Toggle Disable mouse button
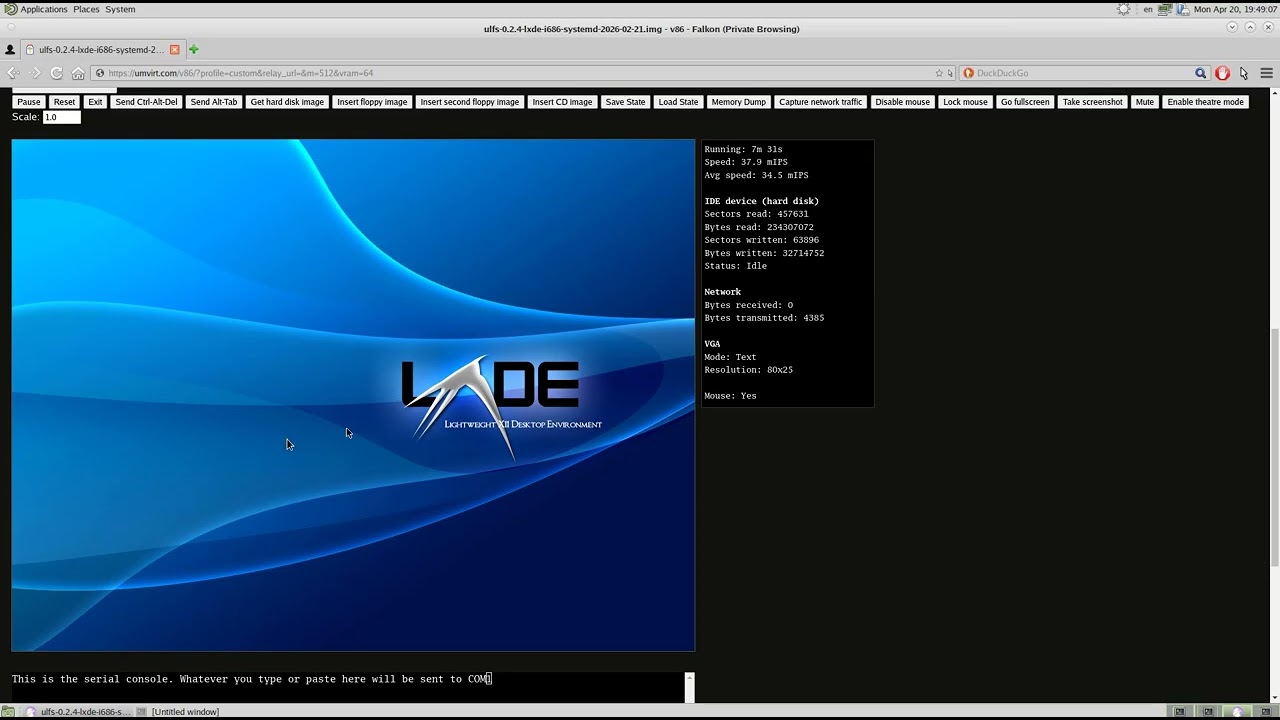 [902, 102]
